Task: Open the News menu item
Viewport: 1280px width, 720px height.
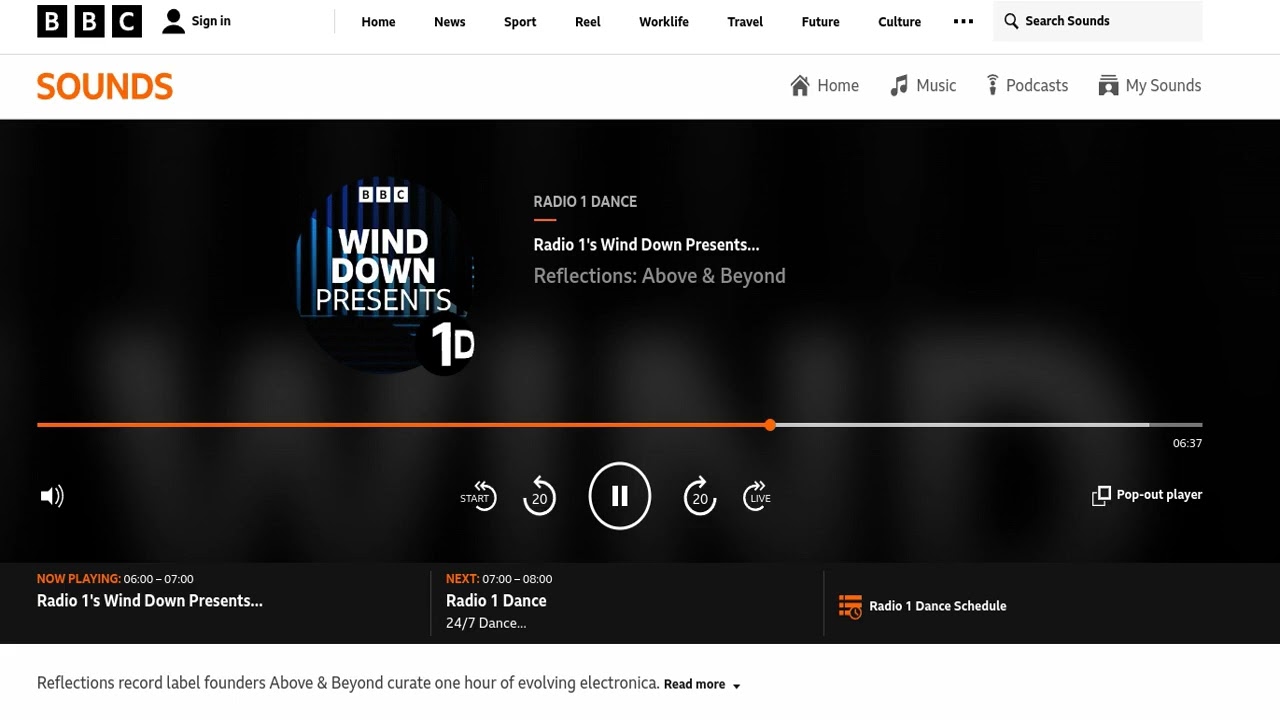Action: coord(449,22)
